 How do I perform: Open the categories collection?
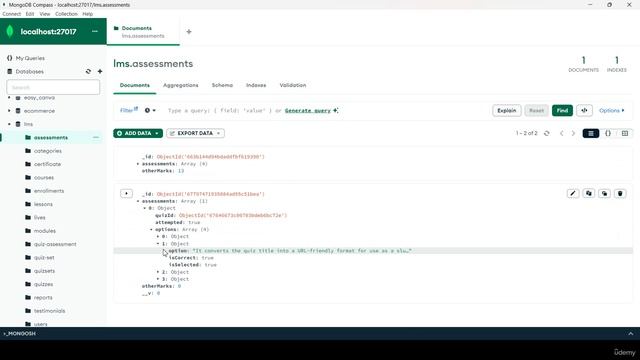(x=47, y=151)
